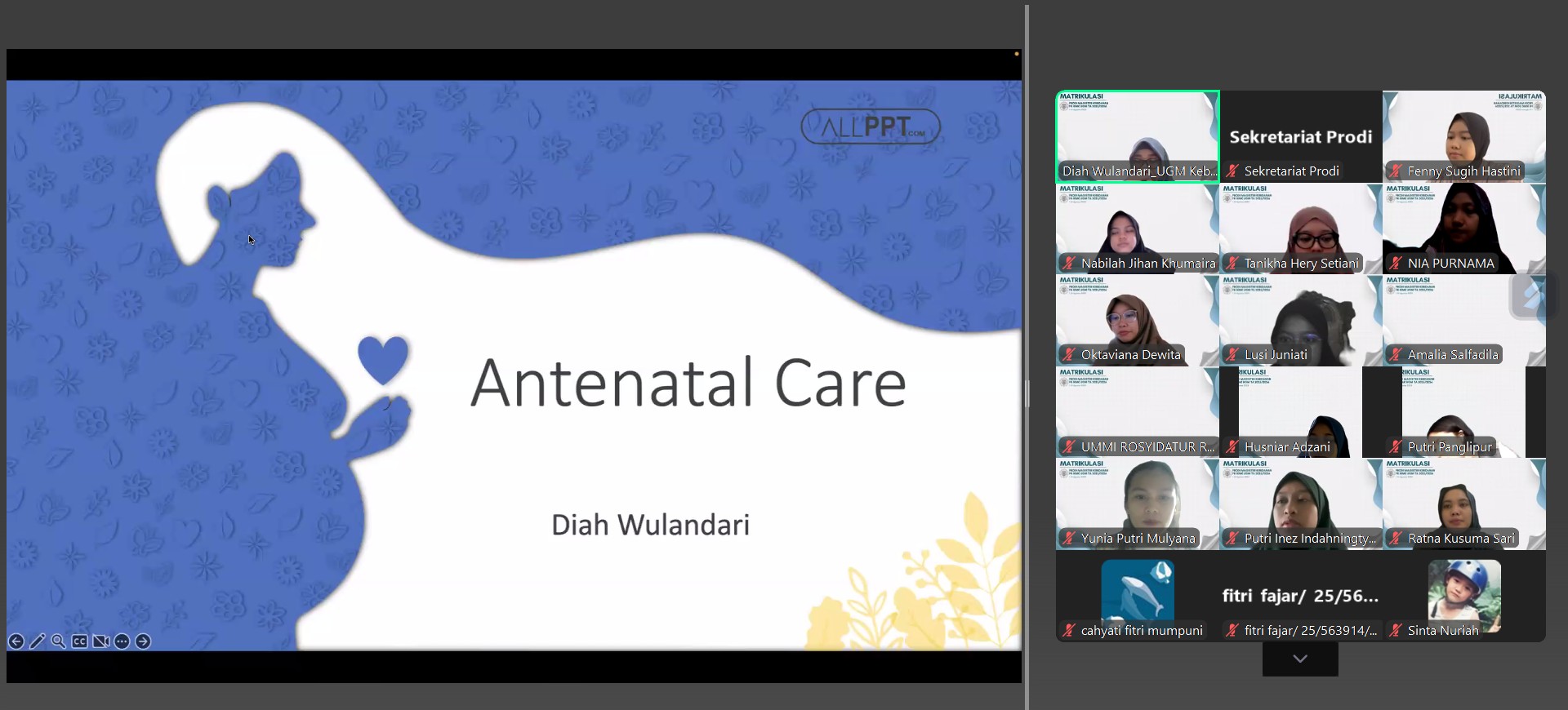Toggle CC subtitles in slideshow toolbar
This screenshot has width=1568, height=710.
[79, 641]
